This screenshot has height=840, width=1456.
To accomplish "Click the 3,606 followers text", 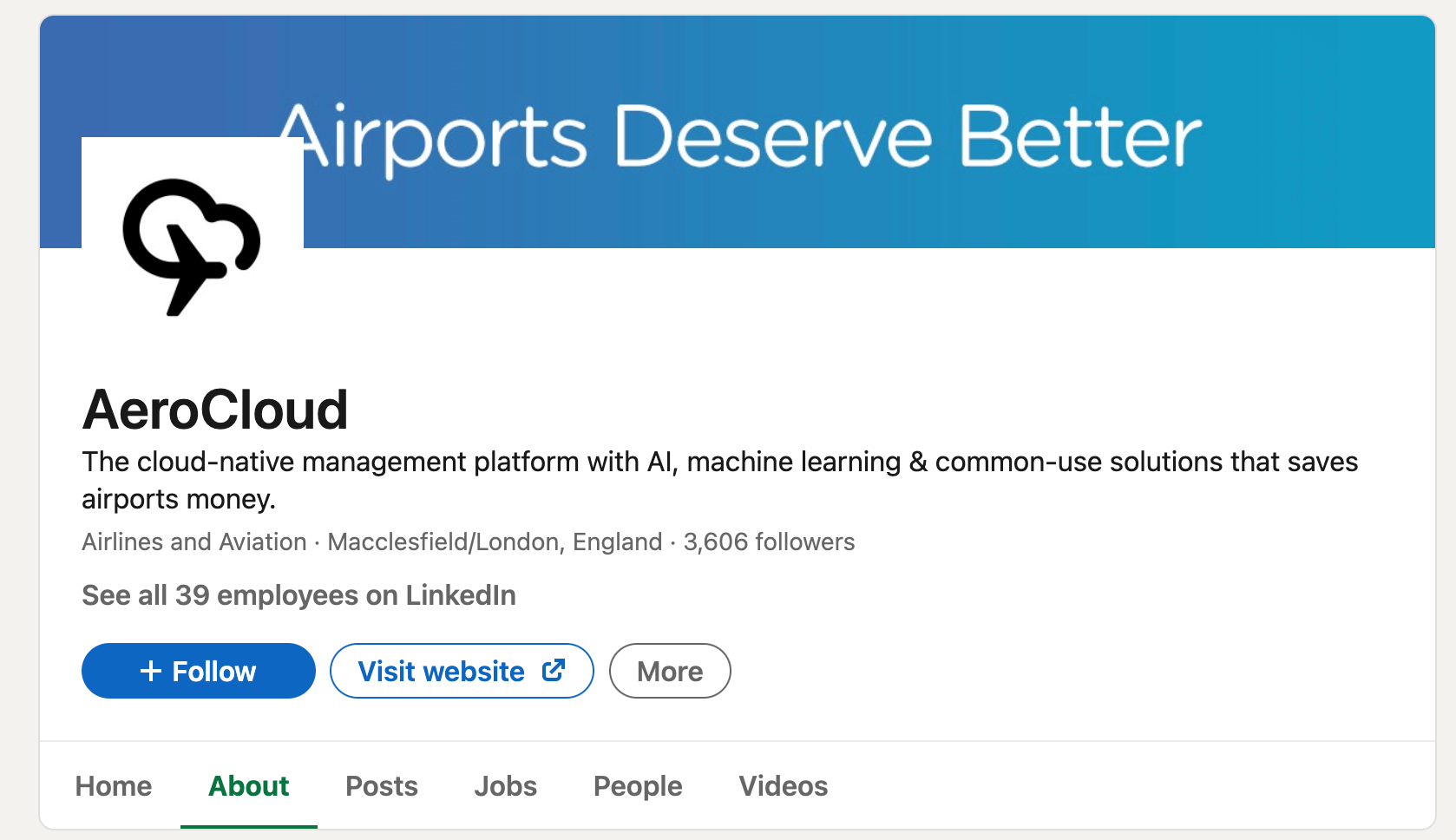I will pos(769,541).
